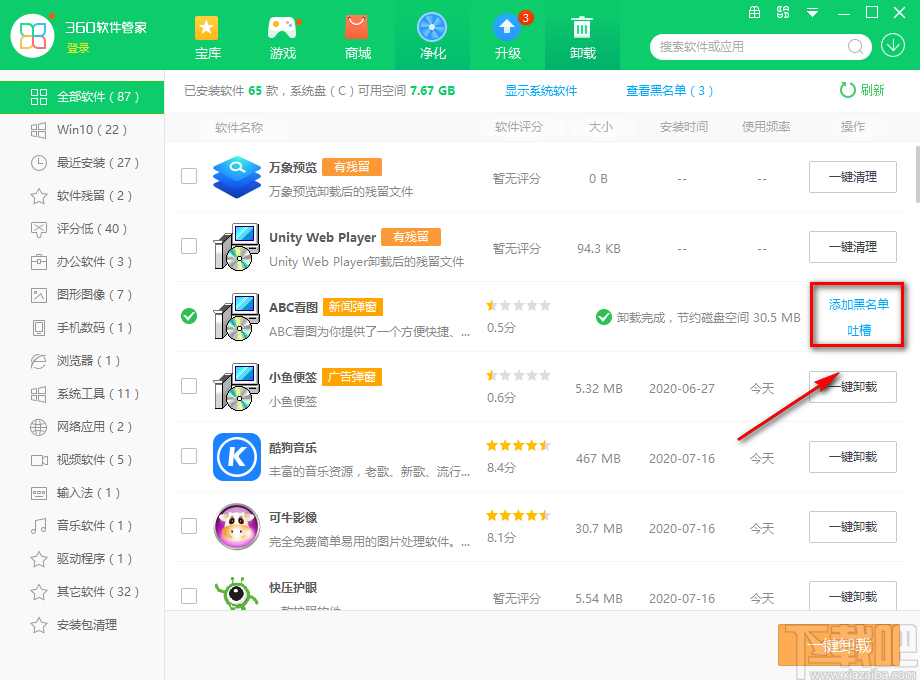Uncheck the selected ABC看图 checkbox
Image resolution: width=920 pixels, height=680 pixels.
[188, 316]
